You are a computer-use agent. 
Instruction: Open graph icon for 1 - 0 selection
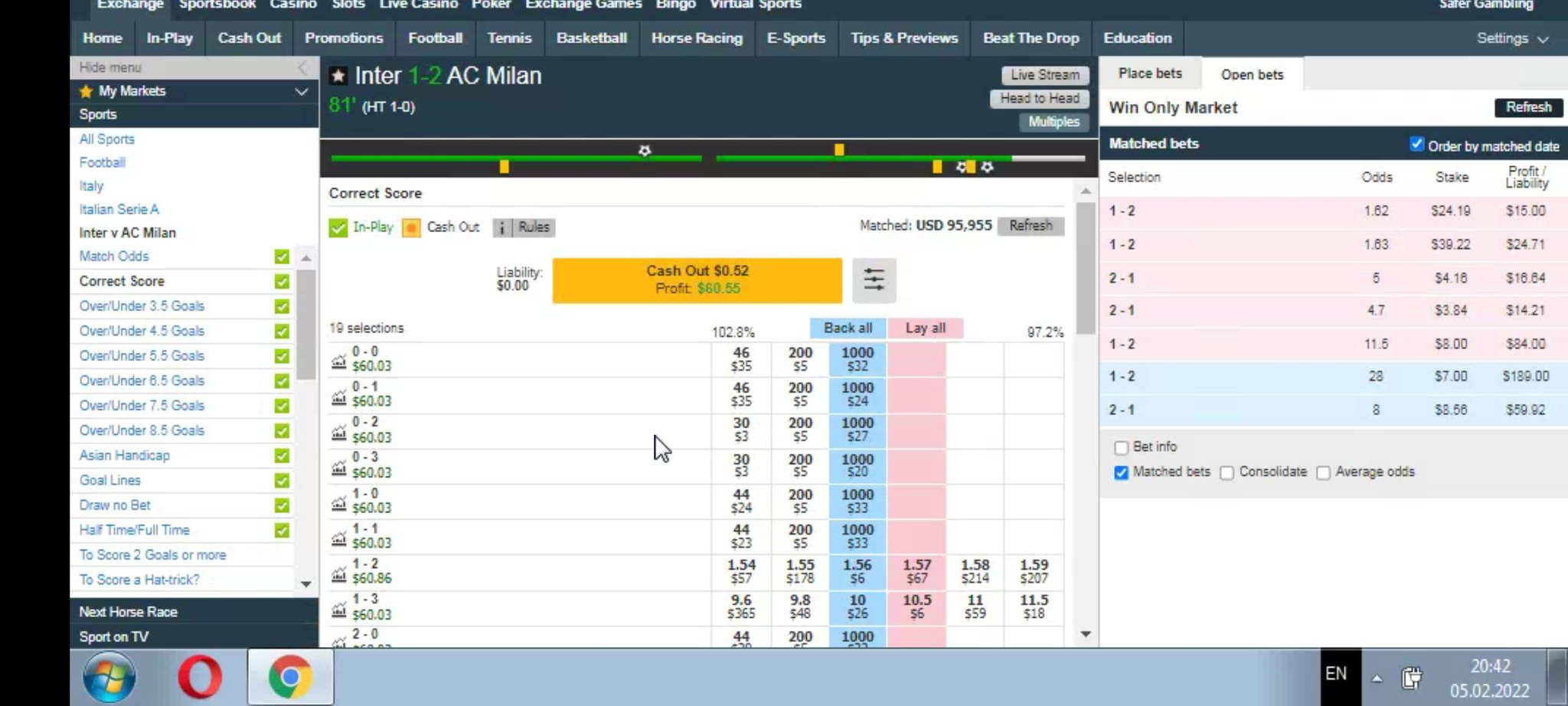338,502
